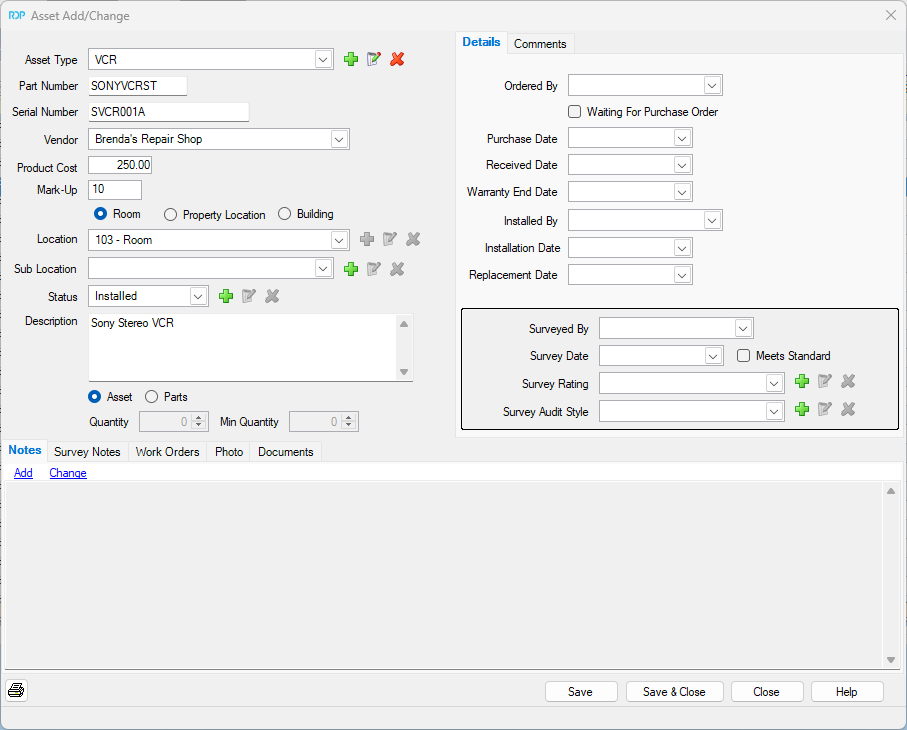The width and height of the screenshot is (907, 730).
Task: Open the Warranty End Date picker
Action: point(683,192)
